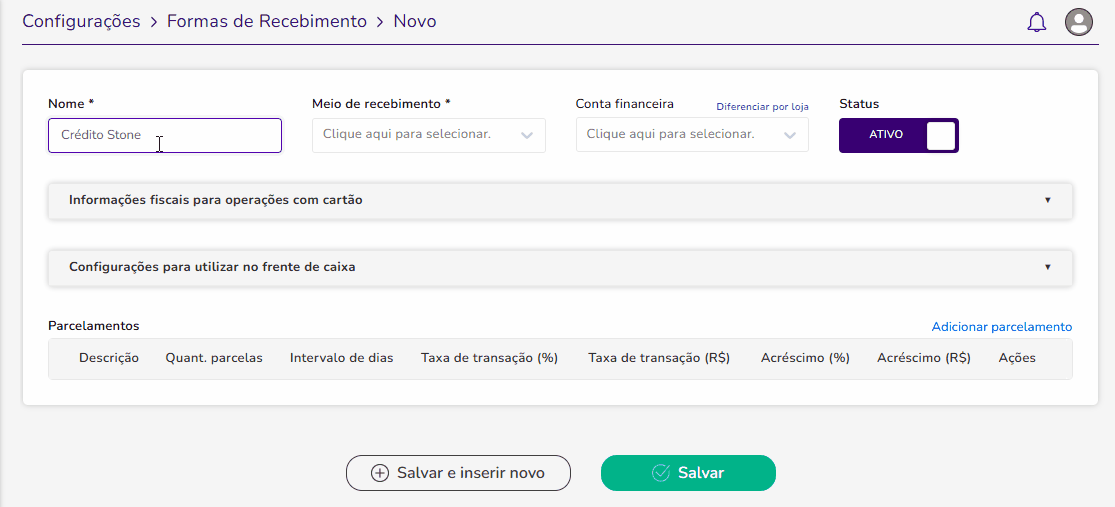The height and width of the screenshot is (507, 1115).
Task: Click chevron arrow in Conta financeira field
Action: (790, 136)
